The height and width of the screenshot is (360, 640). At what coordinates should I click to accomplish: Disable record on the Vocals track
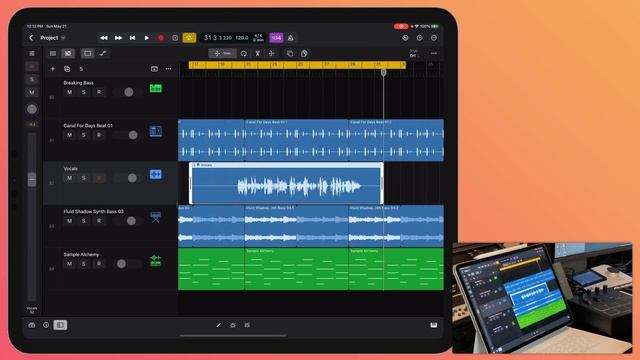[99, 178]
